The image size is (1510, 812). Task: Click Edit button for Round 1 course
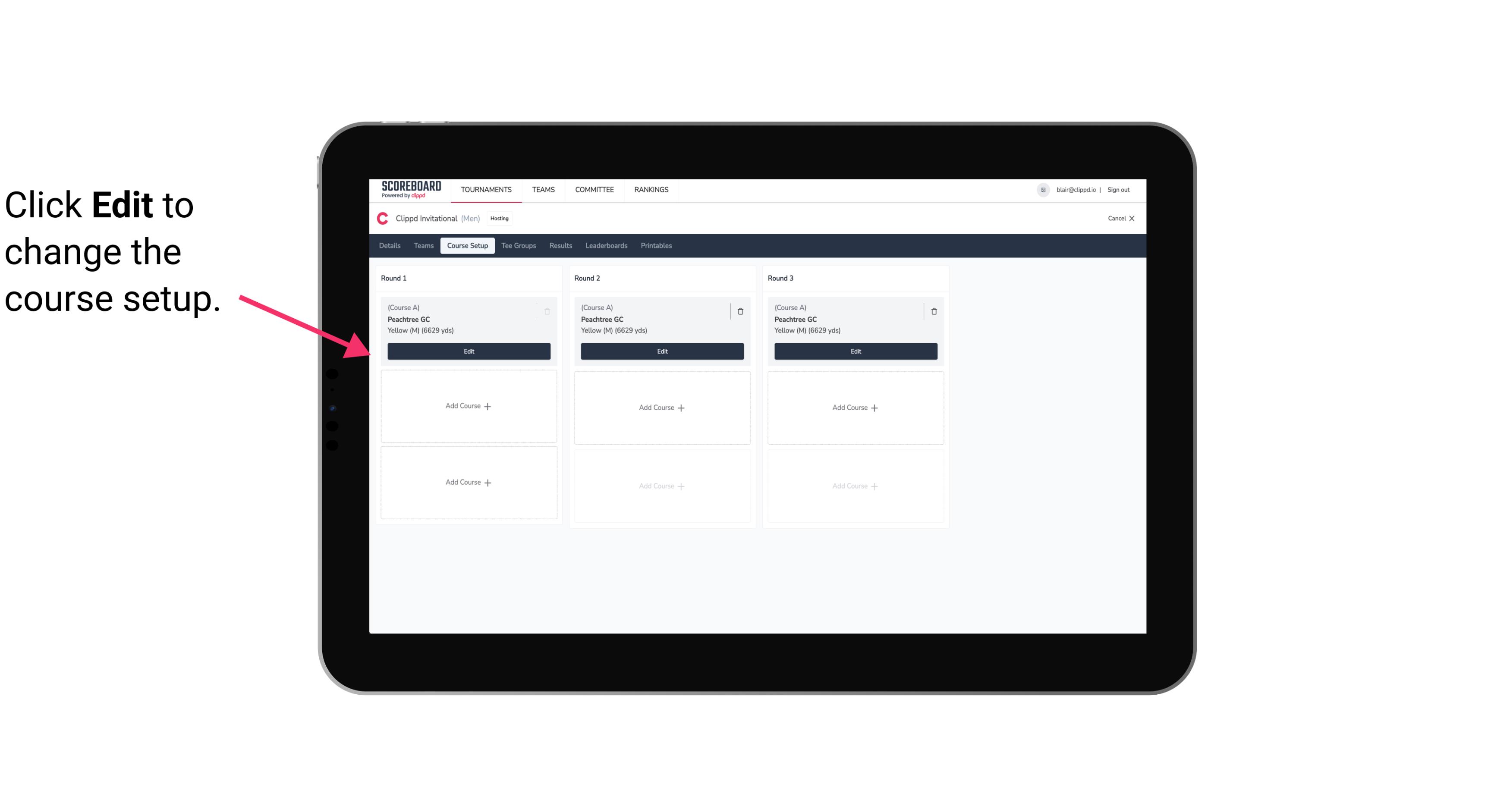point(468,350)
